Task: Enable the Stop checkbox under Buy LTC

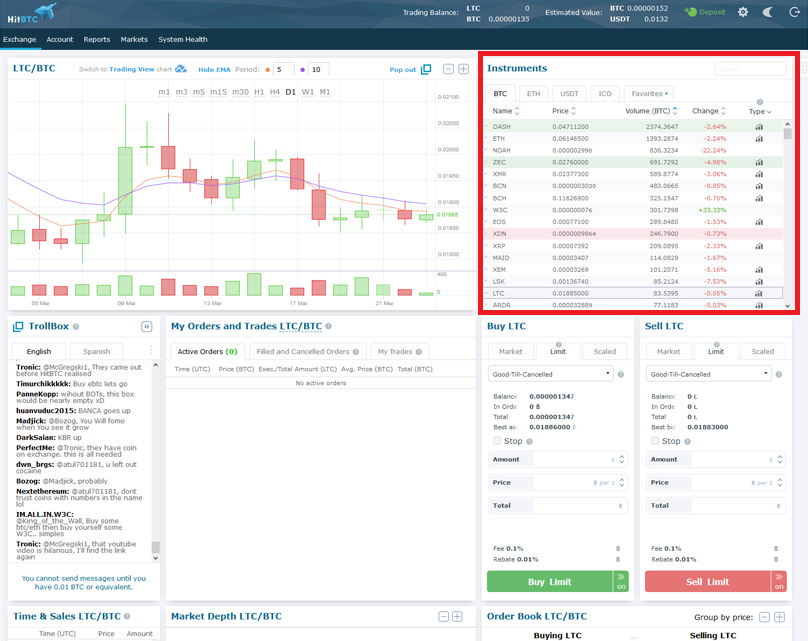Action: [x=497, y=441]
